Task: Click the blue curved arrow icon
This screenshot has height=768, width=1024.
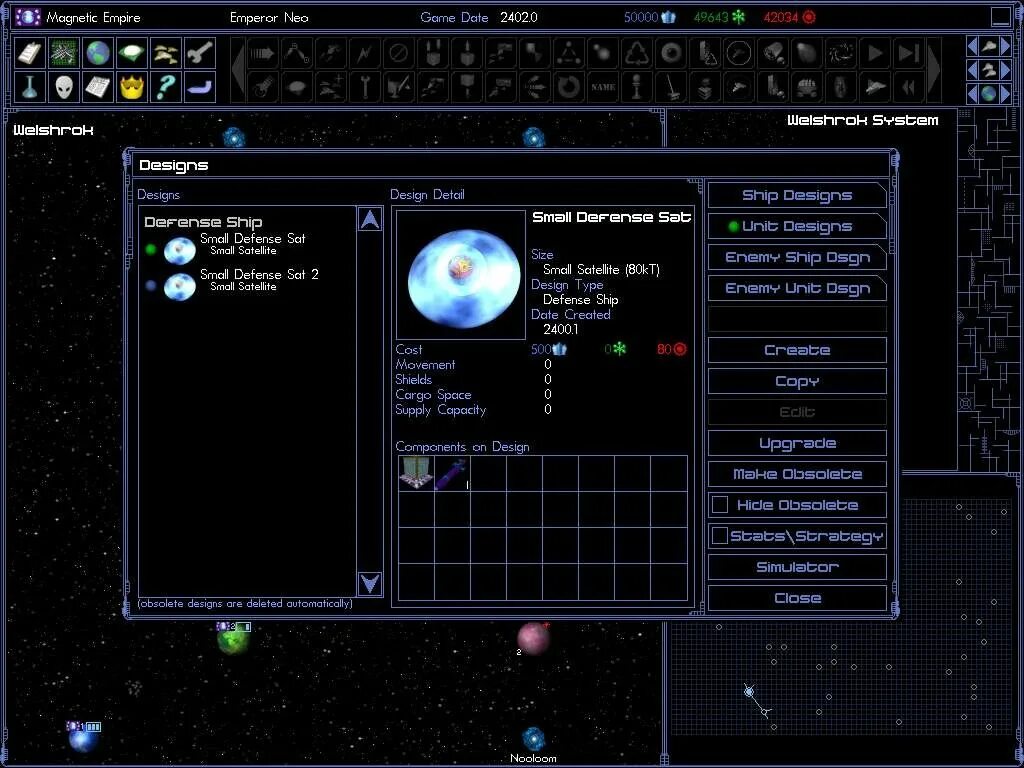Action: (199, 87)
